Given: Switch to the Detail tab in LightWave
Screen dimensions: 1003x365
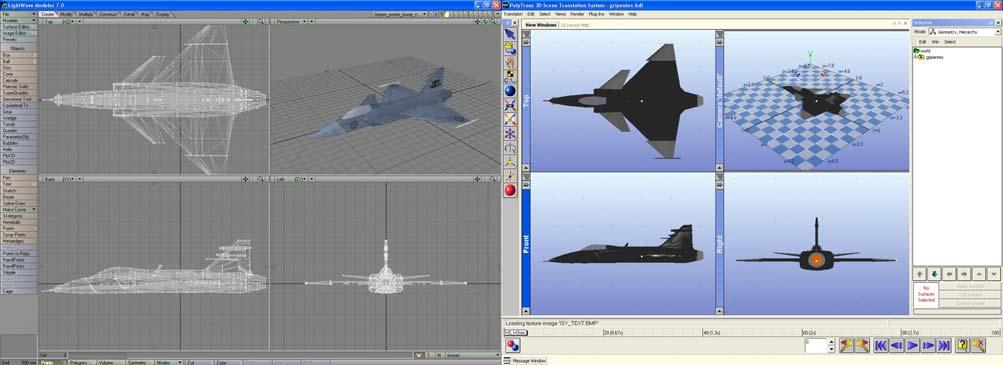Looking at the screenshot, I should click(x=129, y=14).
